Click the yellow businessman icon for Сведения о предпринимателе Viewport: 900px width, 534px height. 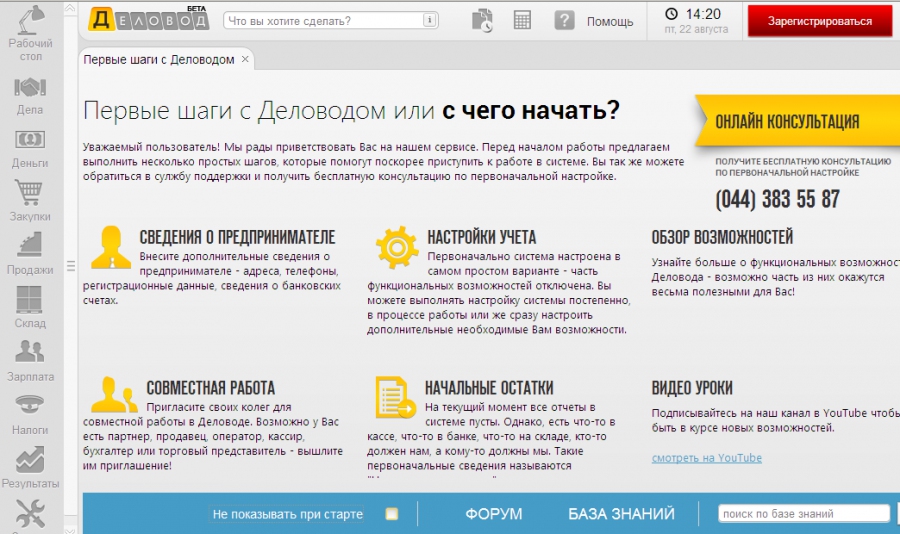pyautogui.click(x=111, y=247)
